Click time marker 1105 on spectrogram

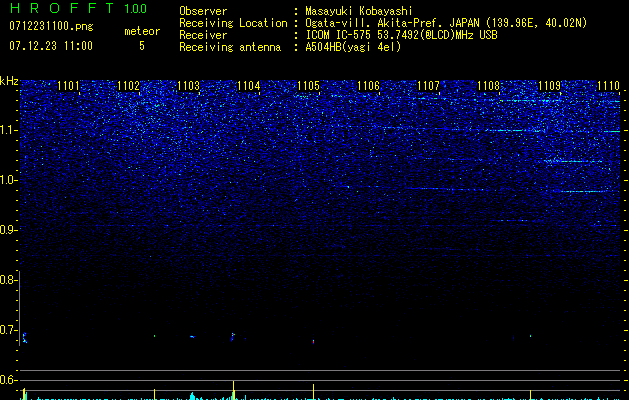point(308,86)
